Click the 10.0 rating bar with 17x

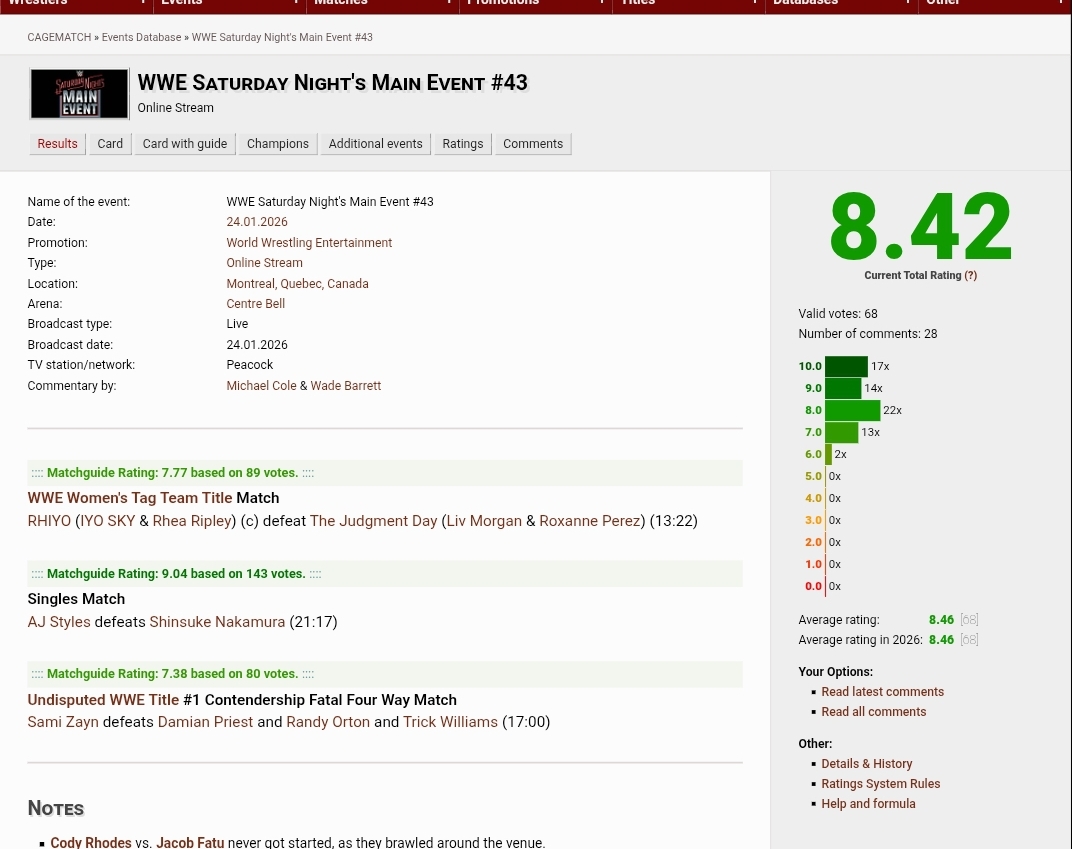(x=846, y=366)
